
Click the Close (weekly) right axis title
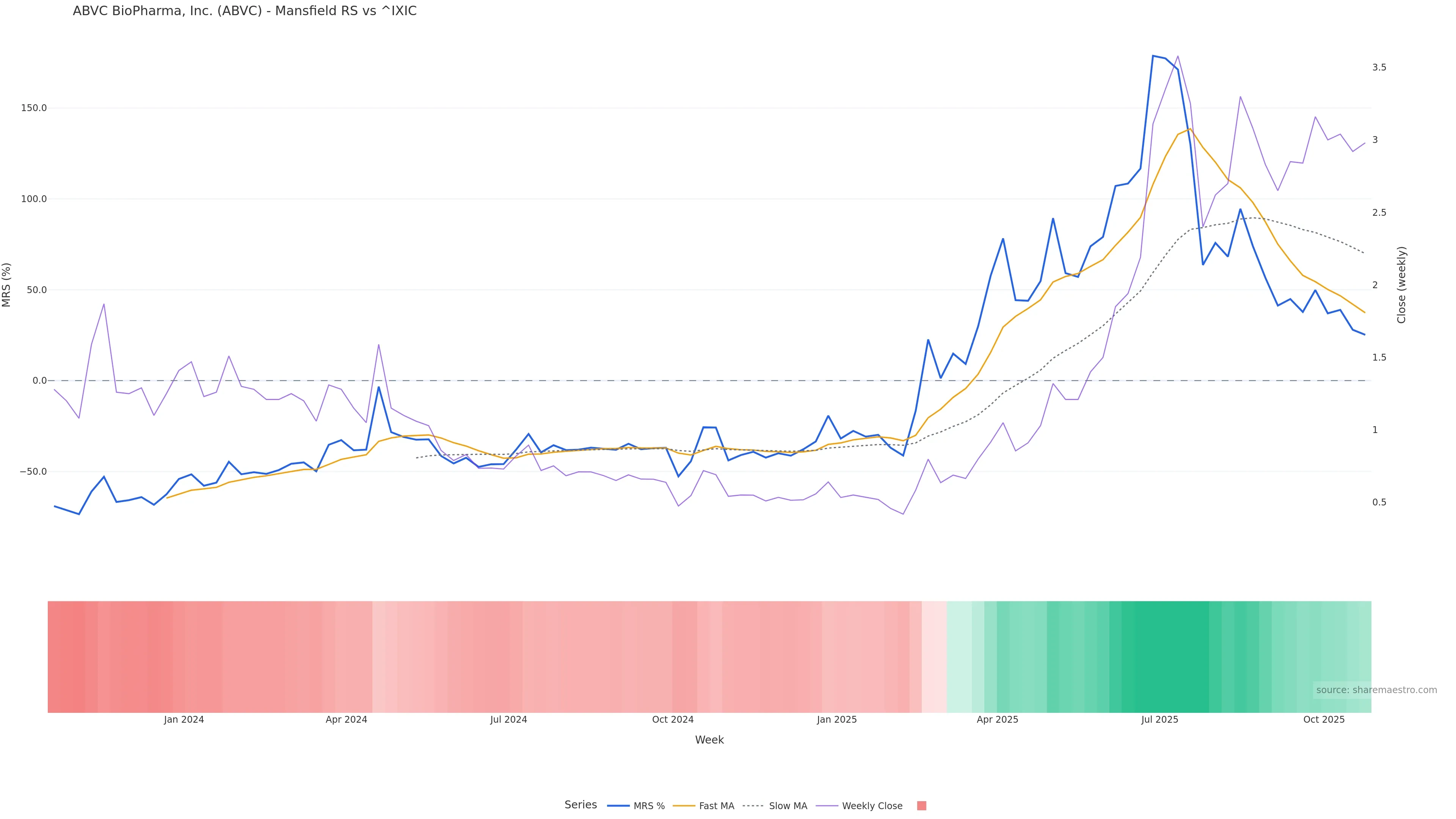(1401, 285)
